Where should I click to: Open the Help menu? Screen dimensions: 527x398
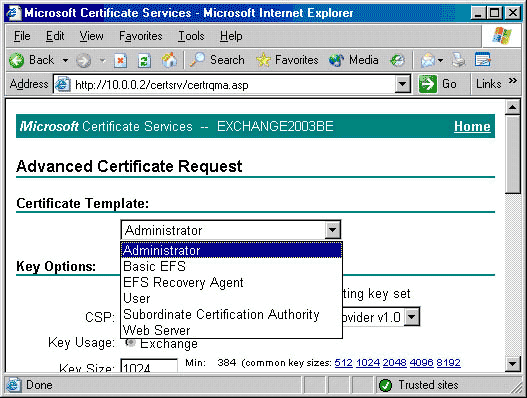(x=231, y=36)
